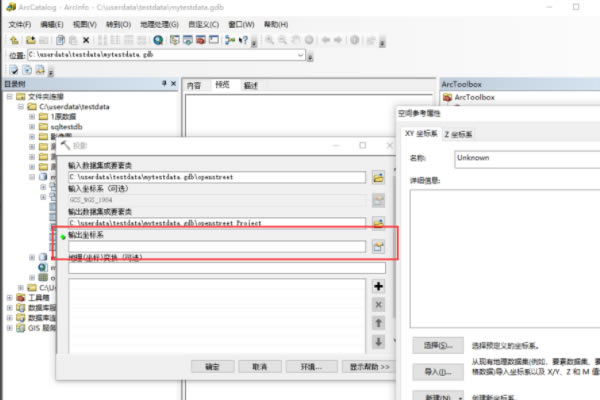Switch to the 描述 tab

(x=250, y=85)
